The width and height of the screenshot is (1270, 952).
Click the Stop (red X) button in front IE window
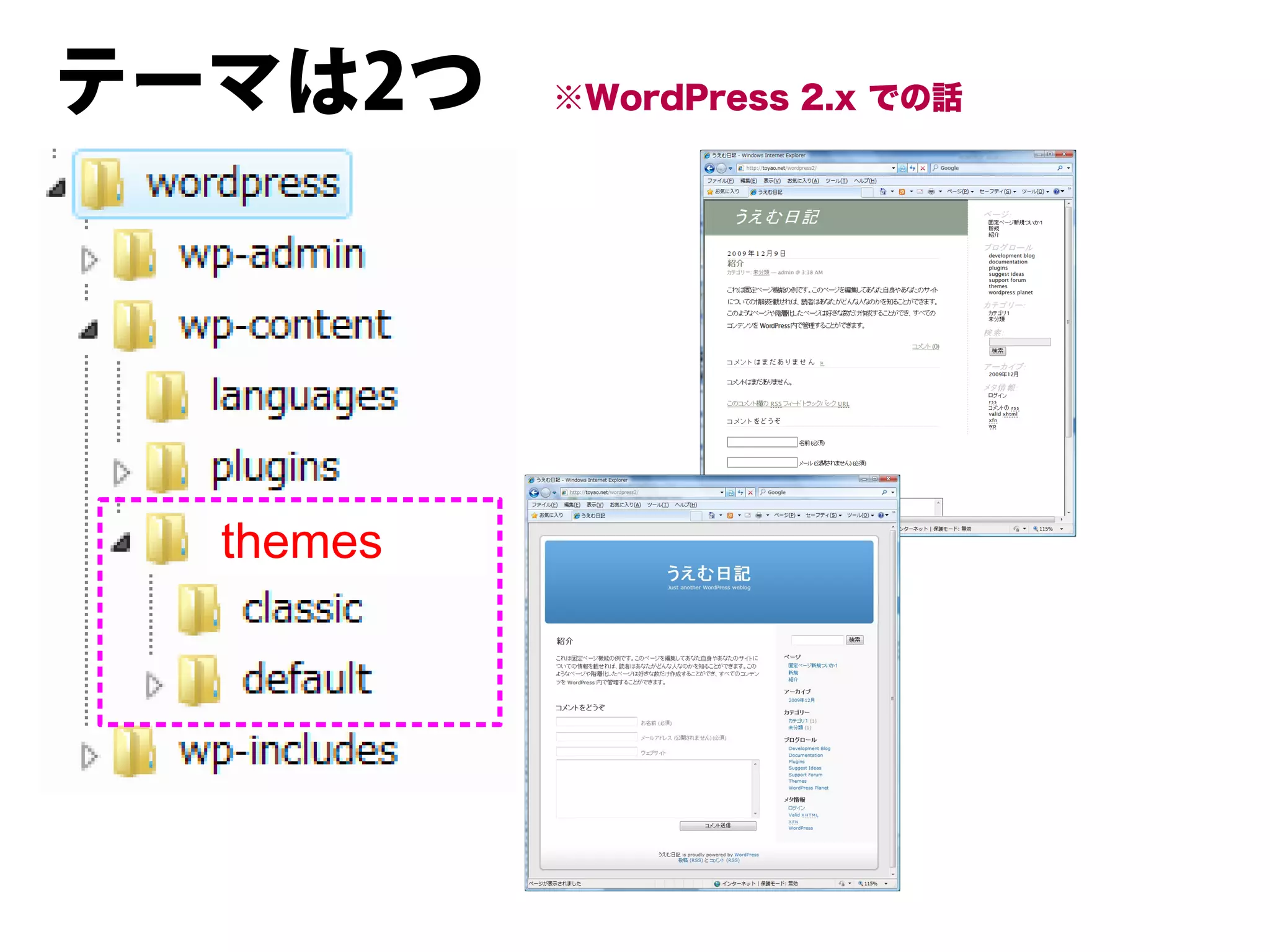pyautogui.click(x=750, y=493)
